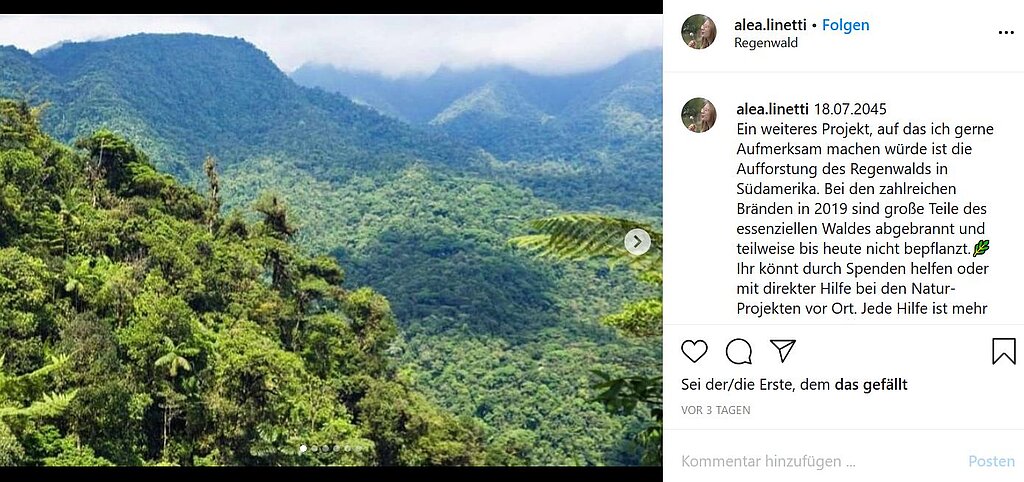
Task: Click the 'VOR 3 TAGEN' timestamp
Action: point(716,410)
